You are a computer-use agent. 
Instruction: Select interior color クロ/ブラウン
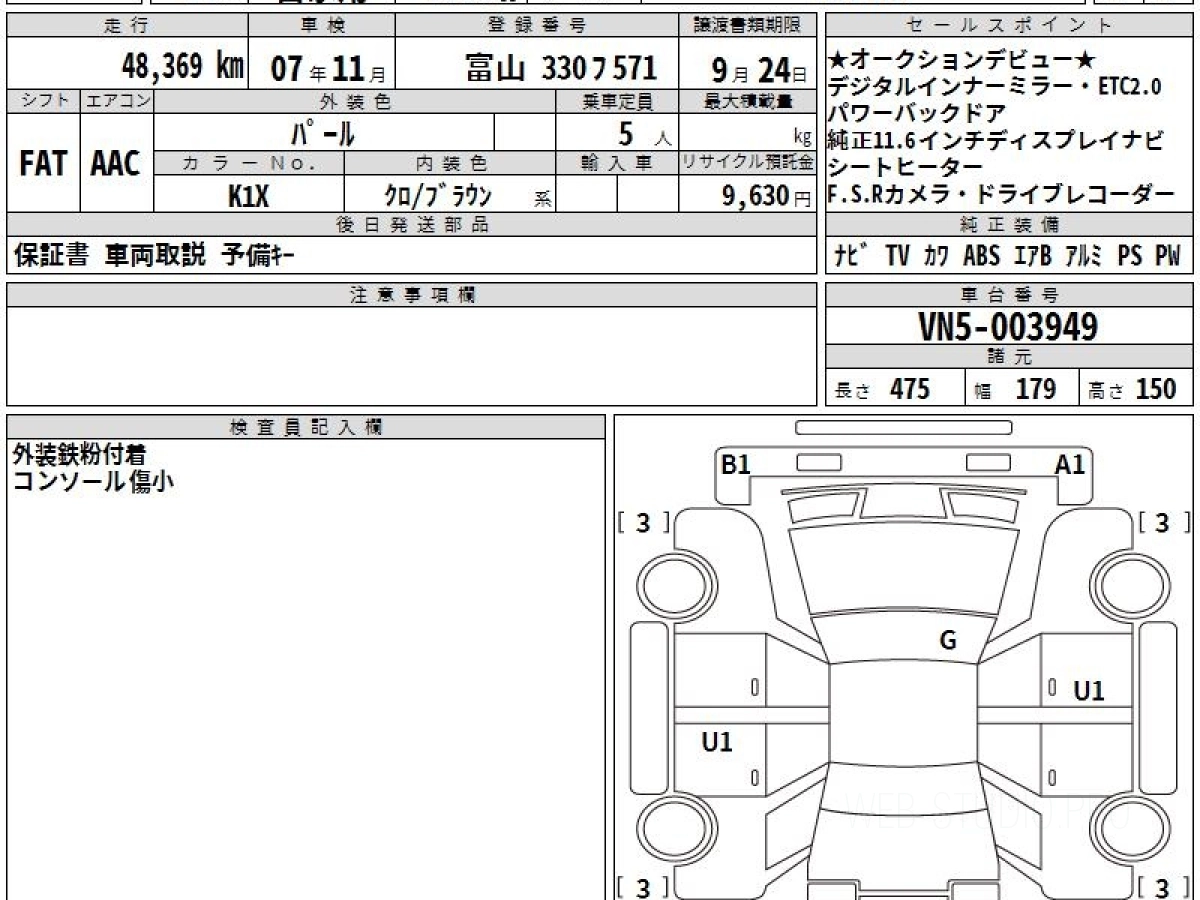440,196
